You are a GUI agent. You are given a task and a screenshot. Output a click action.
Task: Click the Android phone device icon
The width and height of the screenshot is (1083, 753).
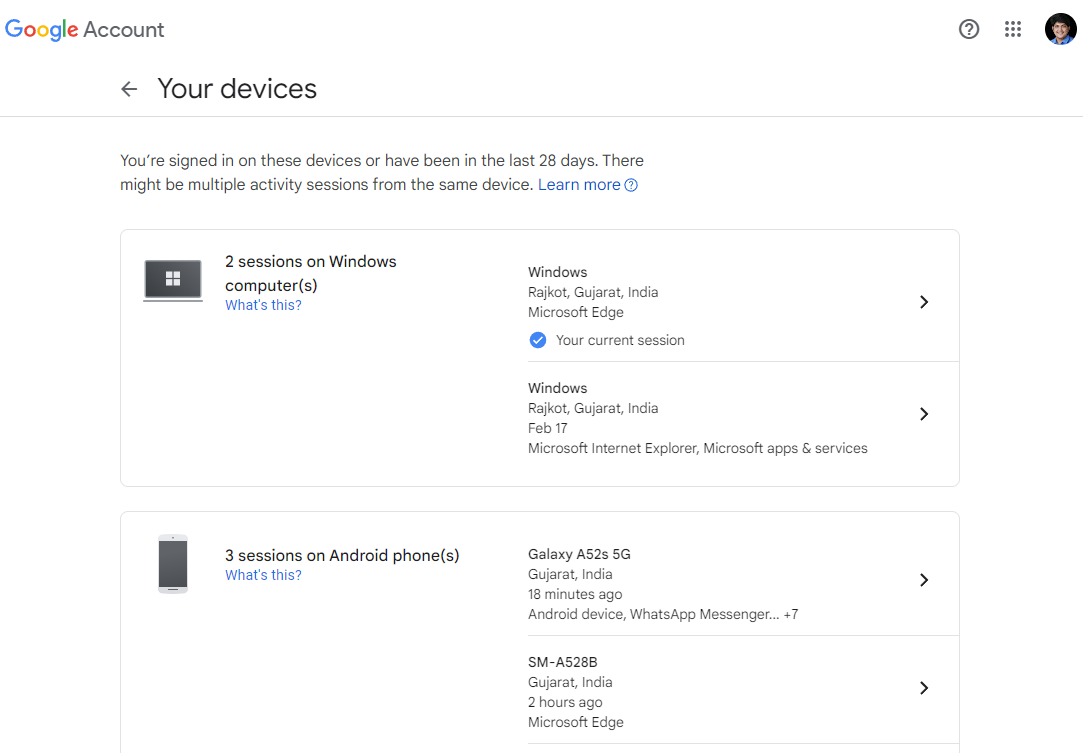pyautogui.click(x=173, y=564)
